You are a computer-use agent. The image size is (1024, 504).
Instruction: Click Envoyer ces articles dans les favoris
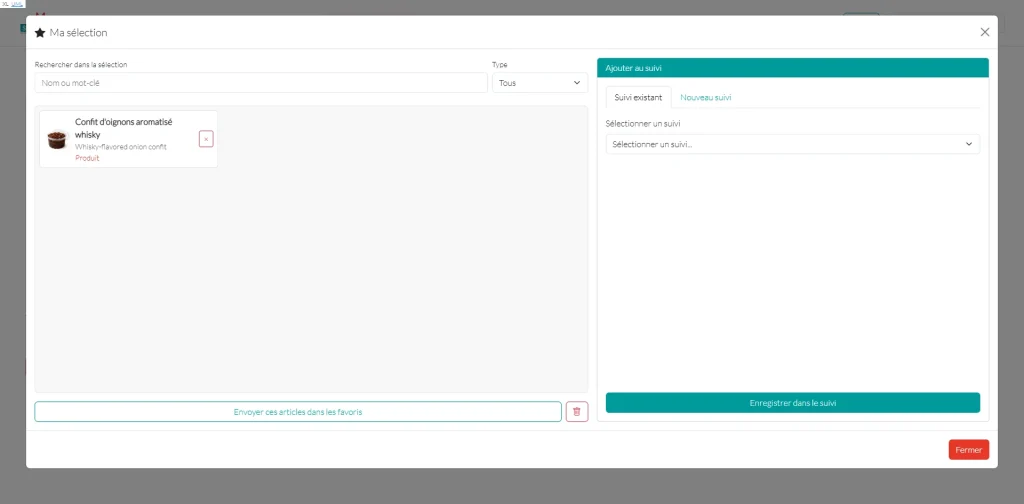(x=298, y=412)
